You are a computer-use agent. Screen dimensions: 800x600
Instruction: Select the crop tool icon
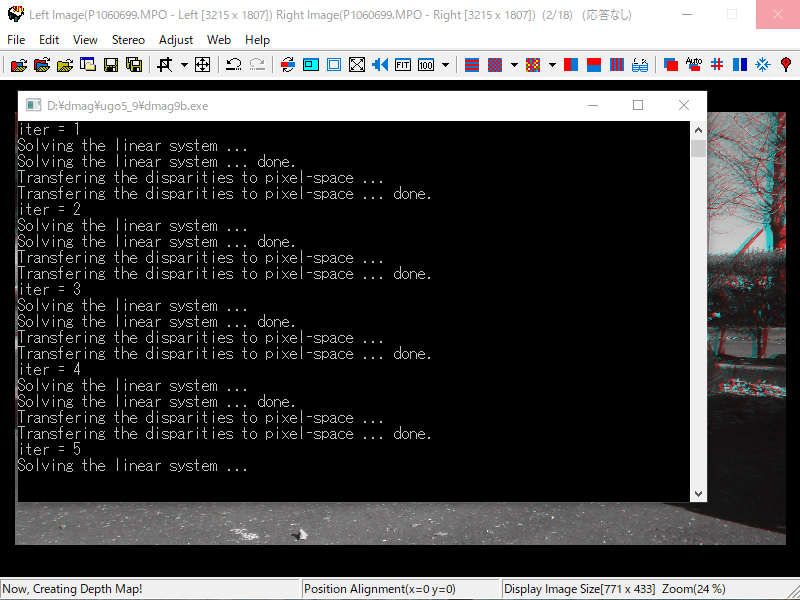click(x=165, y=65)
